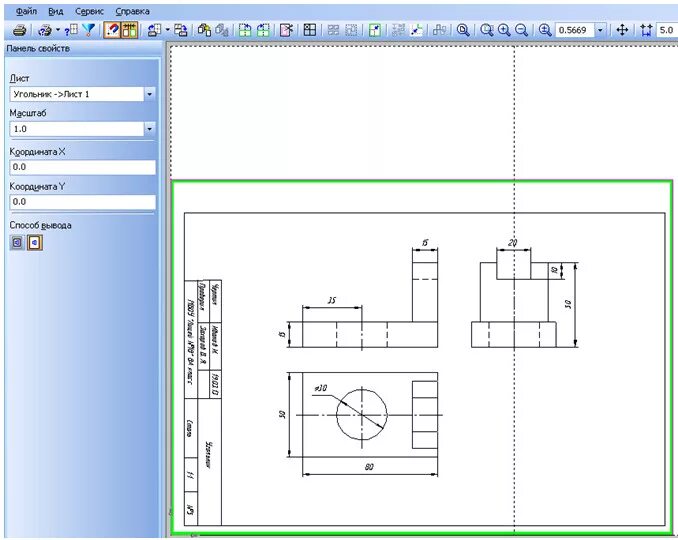Click the four-pane grid layout icon
Viewport: 678px width, 540px height.
click(x=310, y=30)
